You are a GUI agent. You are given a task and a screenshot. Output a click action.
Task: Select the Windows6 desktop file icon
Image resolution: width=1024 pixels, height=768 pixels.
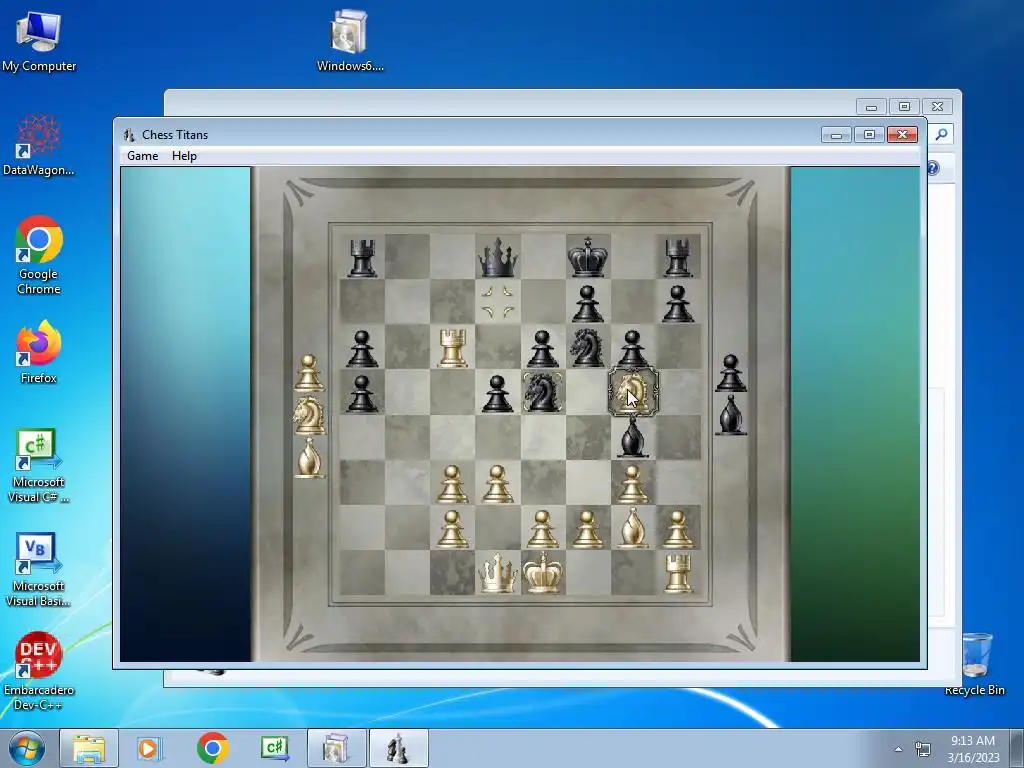tap(350, 40)
